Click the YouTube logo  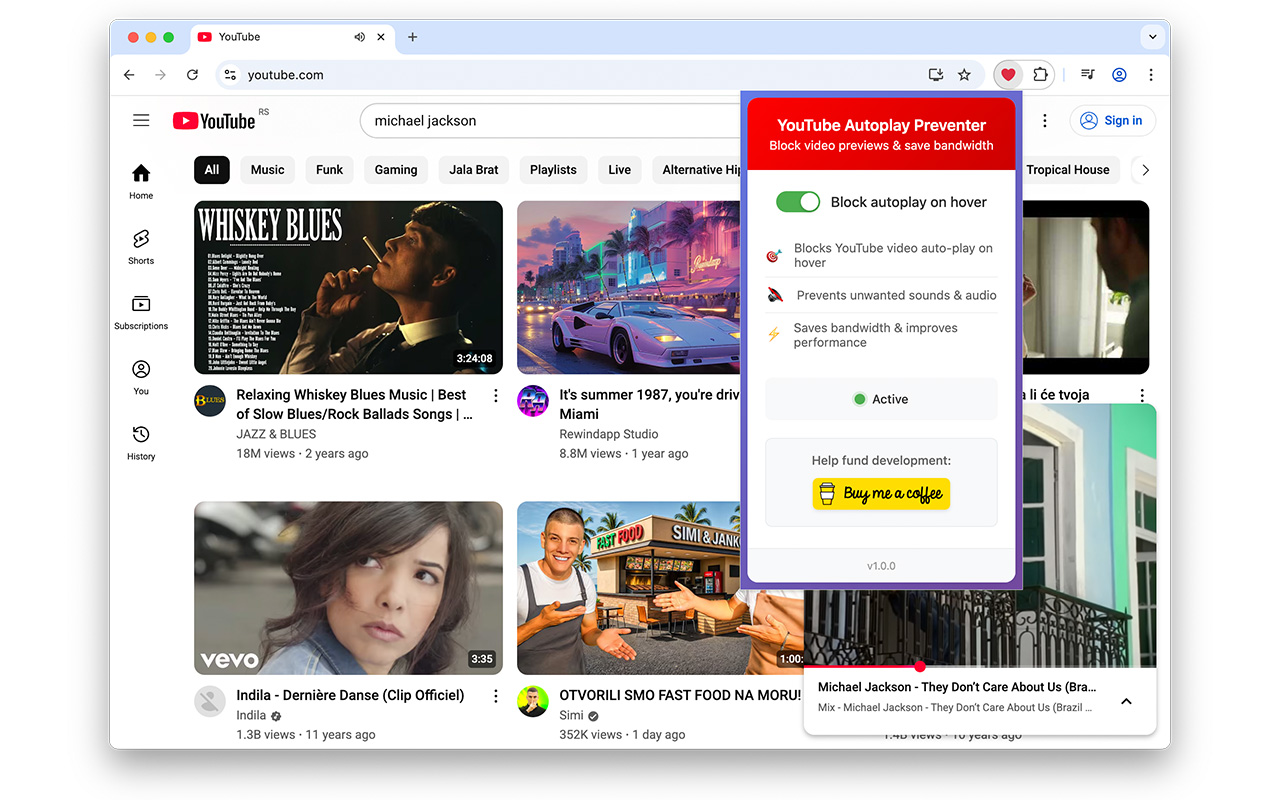[214, 121]
